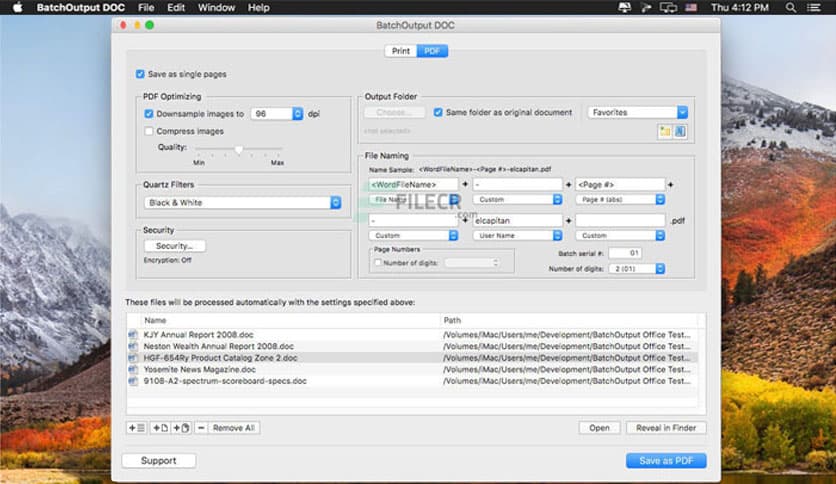Open the Favorites dropdown
This screenshot has width=836, height=484.
682,112
